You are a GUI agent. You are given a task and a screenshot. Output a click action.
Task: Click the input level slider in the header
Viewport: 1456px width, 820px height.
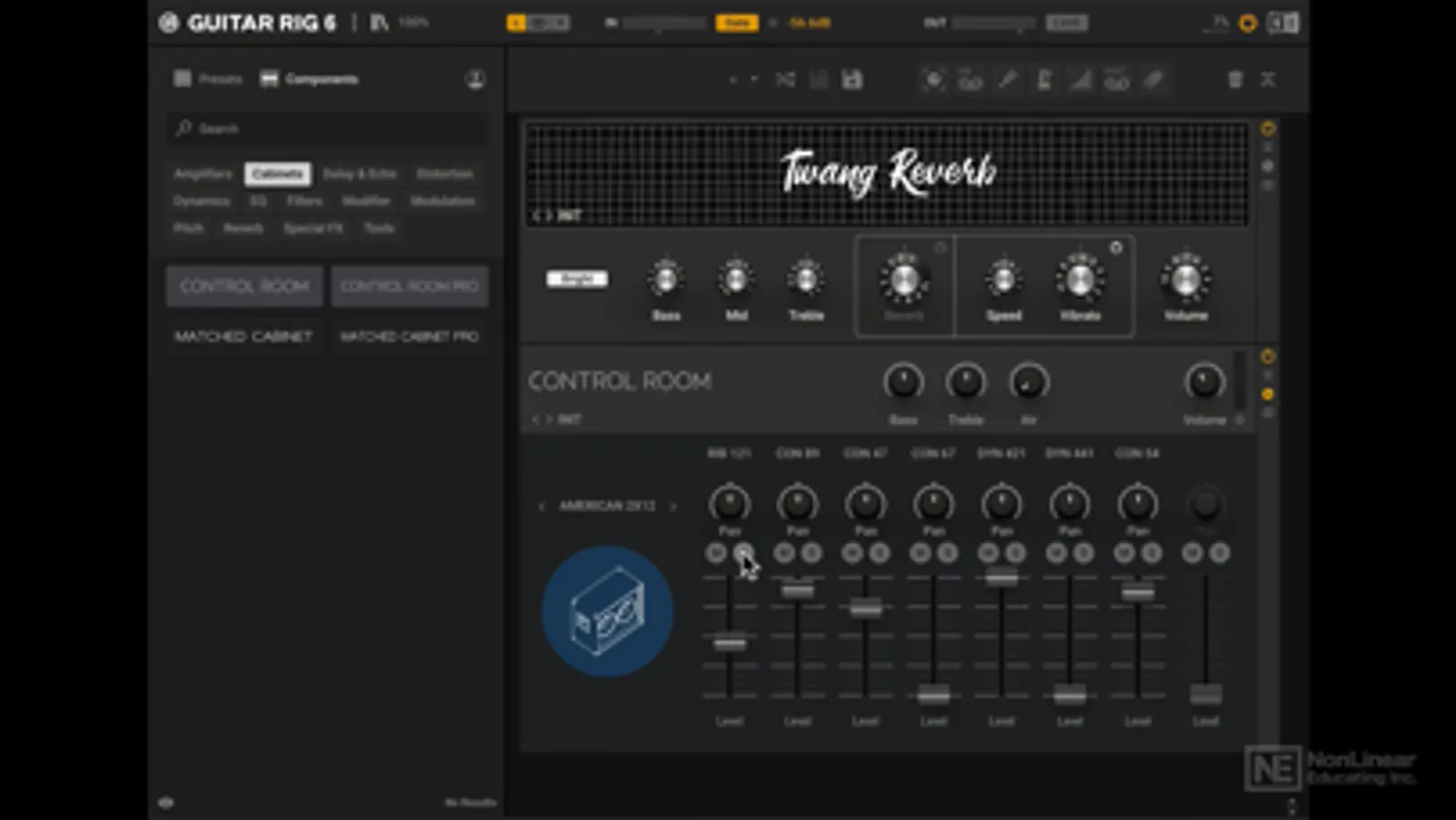click(x=664, y=23)
